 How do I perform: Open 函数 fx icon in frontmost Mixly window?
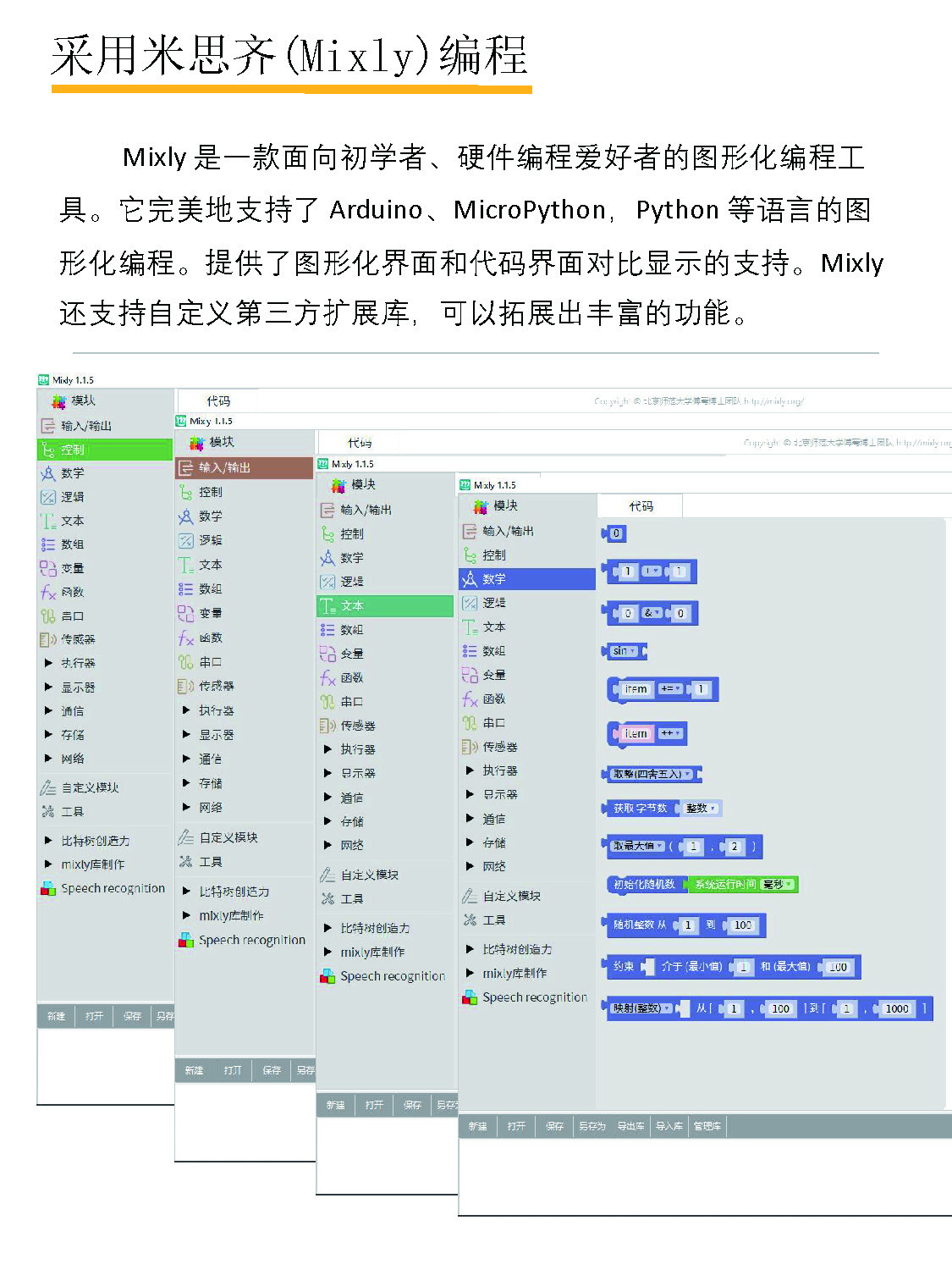(470, 699)
